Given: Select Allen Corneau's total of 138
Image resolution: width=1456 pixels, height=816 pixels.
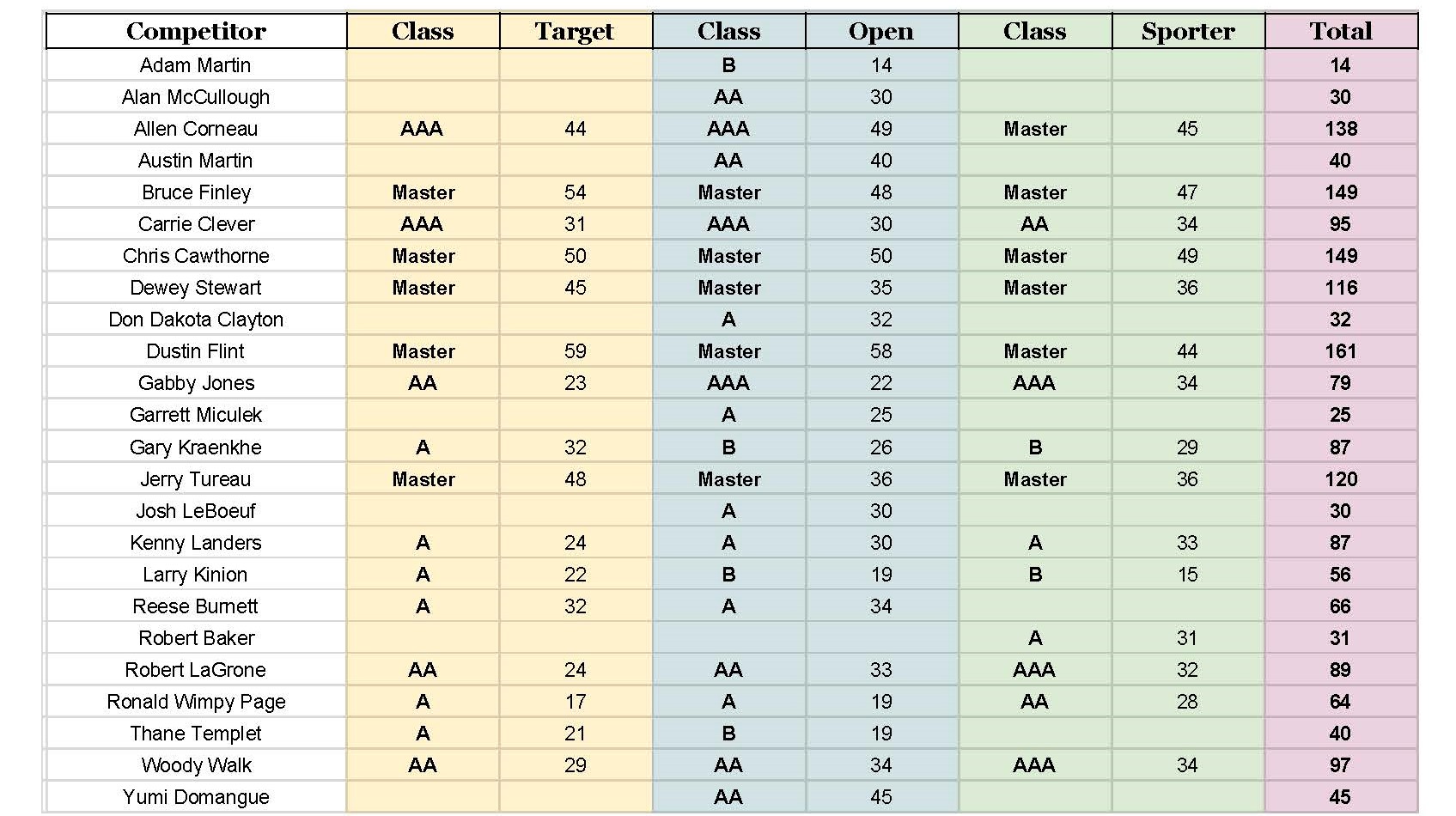Looking at the screenshot, I should tap(1340, 129).
